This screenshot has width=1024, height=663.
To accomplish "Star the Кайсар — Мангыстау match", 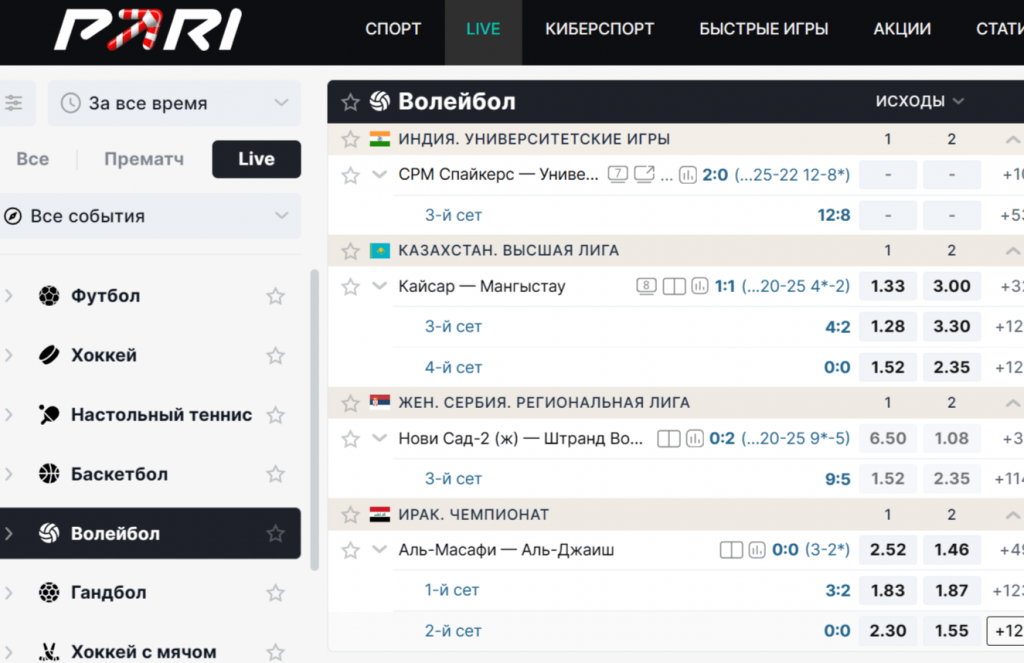I will [350, 287].
